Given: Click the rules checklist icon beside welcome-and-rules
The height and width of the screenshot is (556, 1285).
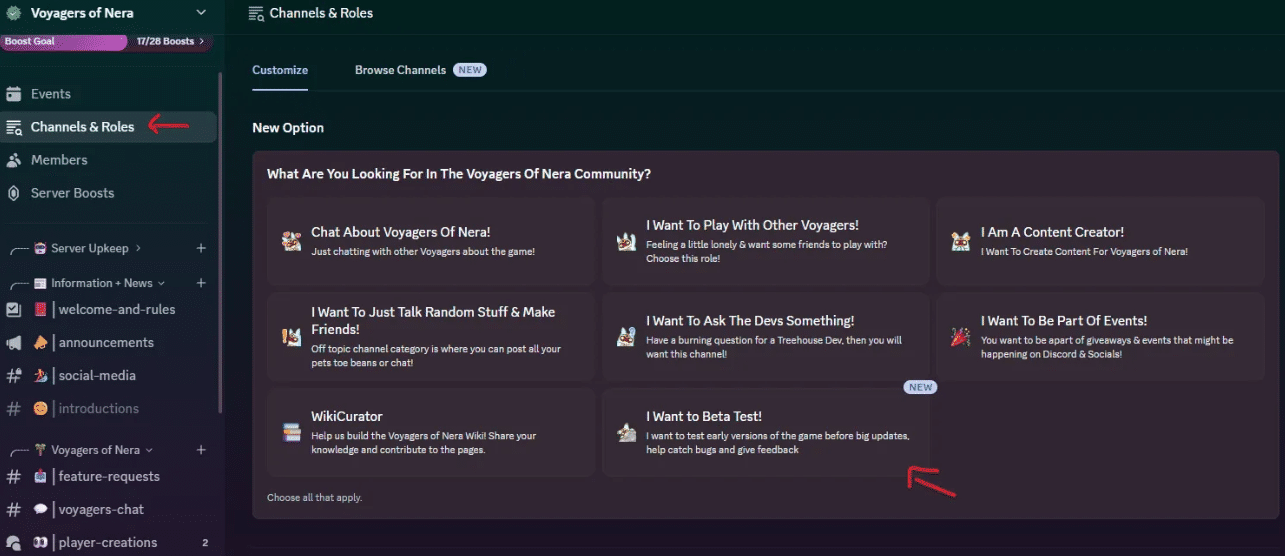Looking at the screenshot, I should [x=14, y=310].
